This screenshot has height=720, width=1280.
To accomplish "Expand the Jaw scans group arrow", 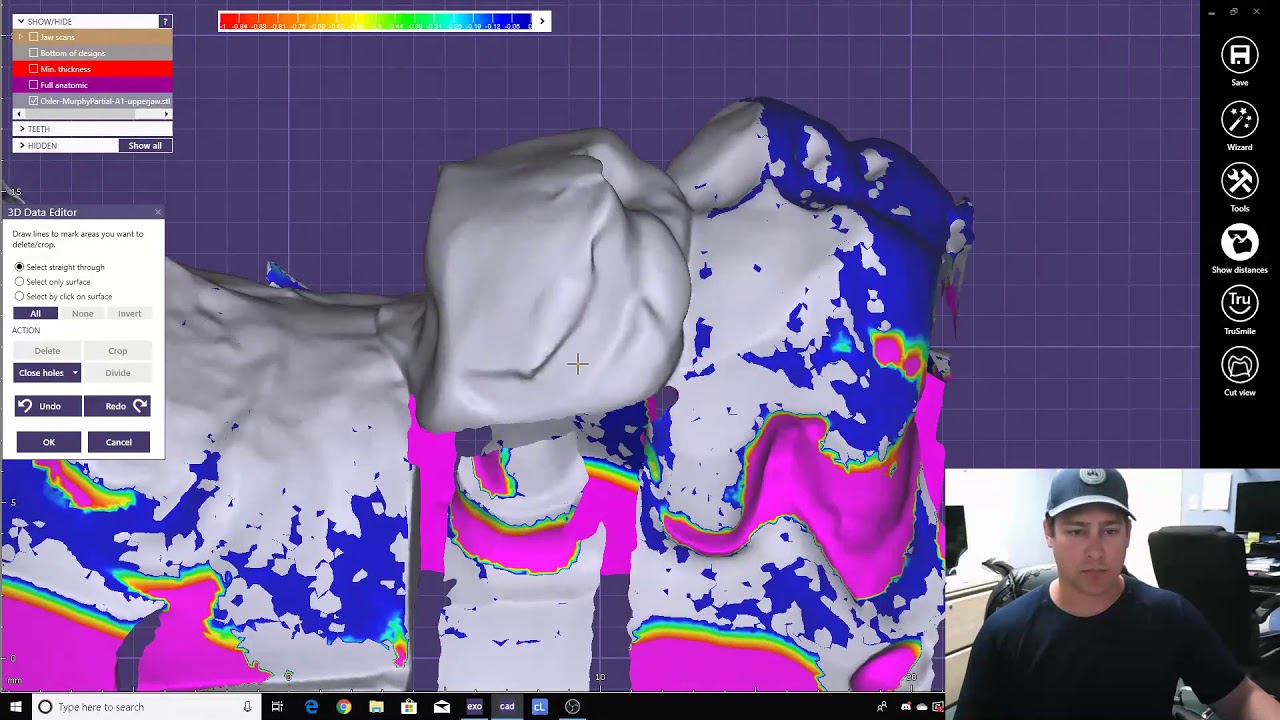I will 20,37.
